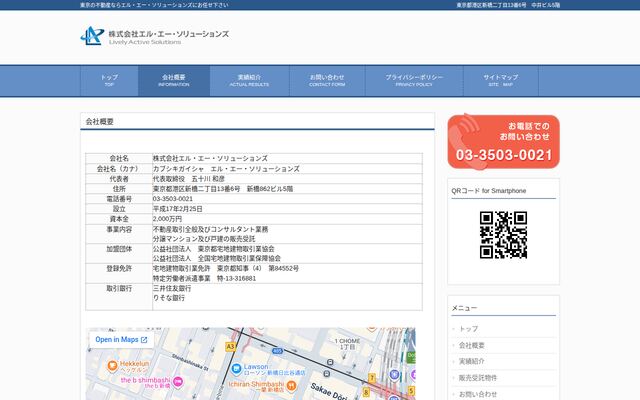Open お問い合わせ contact form nav item
The width and height of the screenshot is (640, 400).
[327, 80]
